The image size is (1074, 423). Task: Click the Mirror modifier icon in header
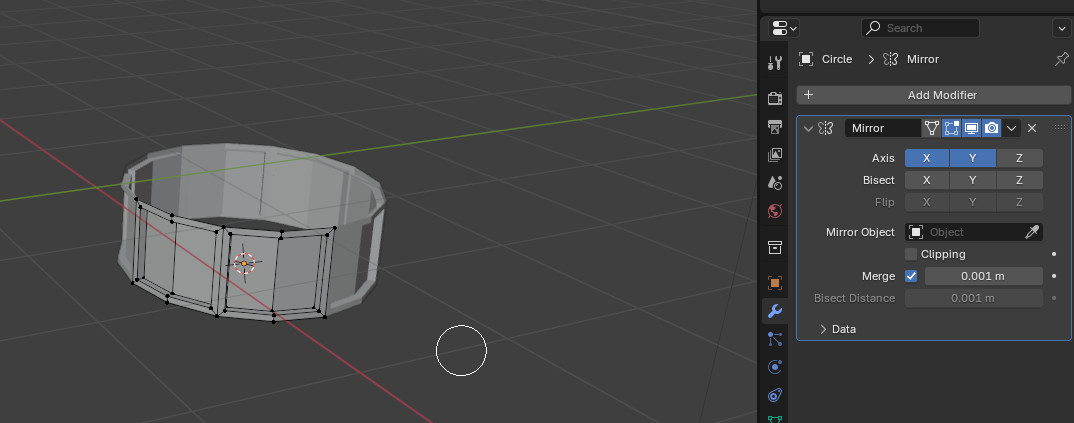click(x=826, y=128)
